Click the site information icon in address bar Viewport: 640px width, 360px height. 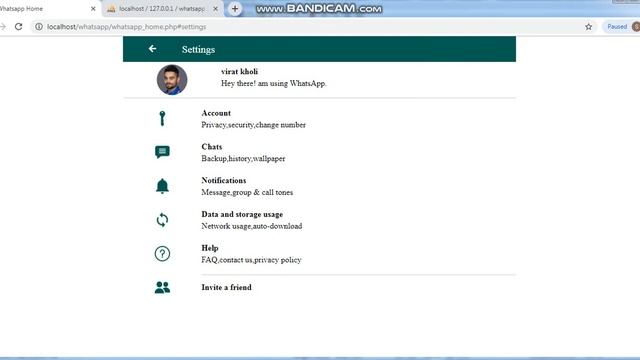[x=39, y=27]
